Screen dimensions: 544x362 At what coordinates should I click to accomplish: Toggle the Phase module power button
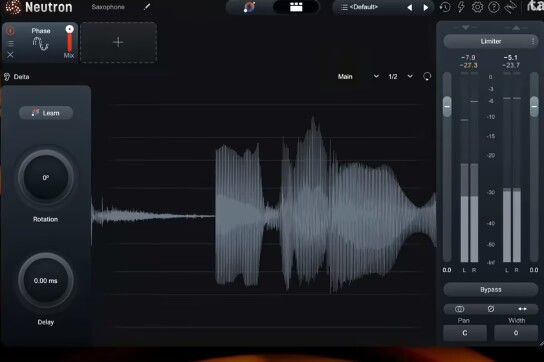pyautogui.click(x=10, y=31)
